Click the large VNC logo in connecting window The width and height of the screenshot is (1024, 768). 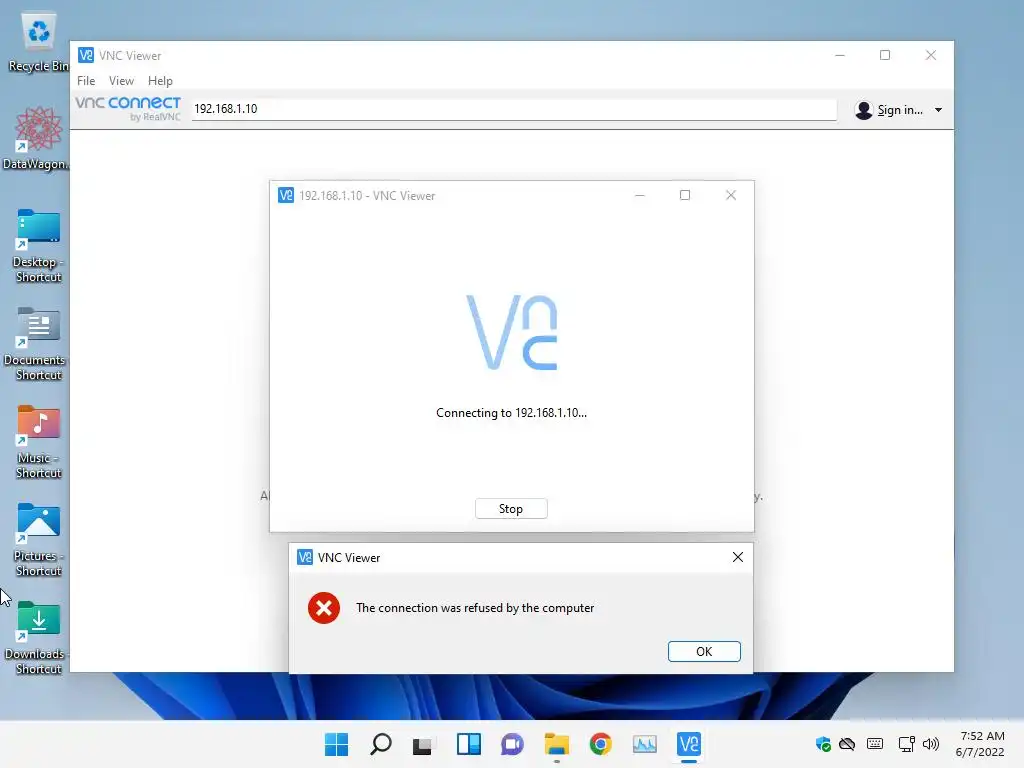tap(512, 332)
